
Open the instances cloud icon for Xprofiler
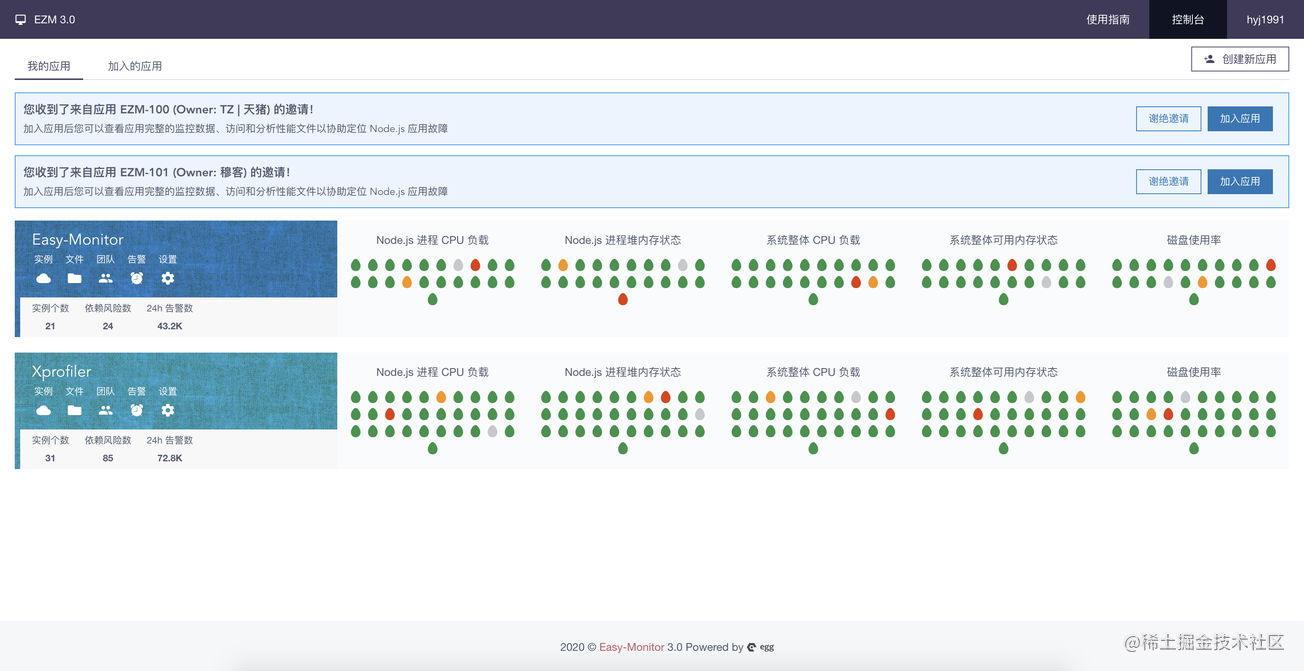43,410
